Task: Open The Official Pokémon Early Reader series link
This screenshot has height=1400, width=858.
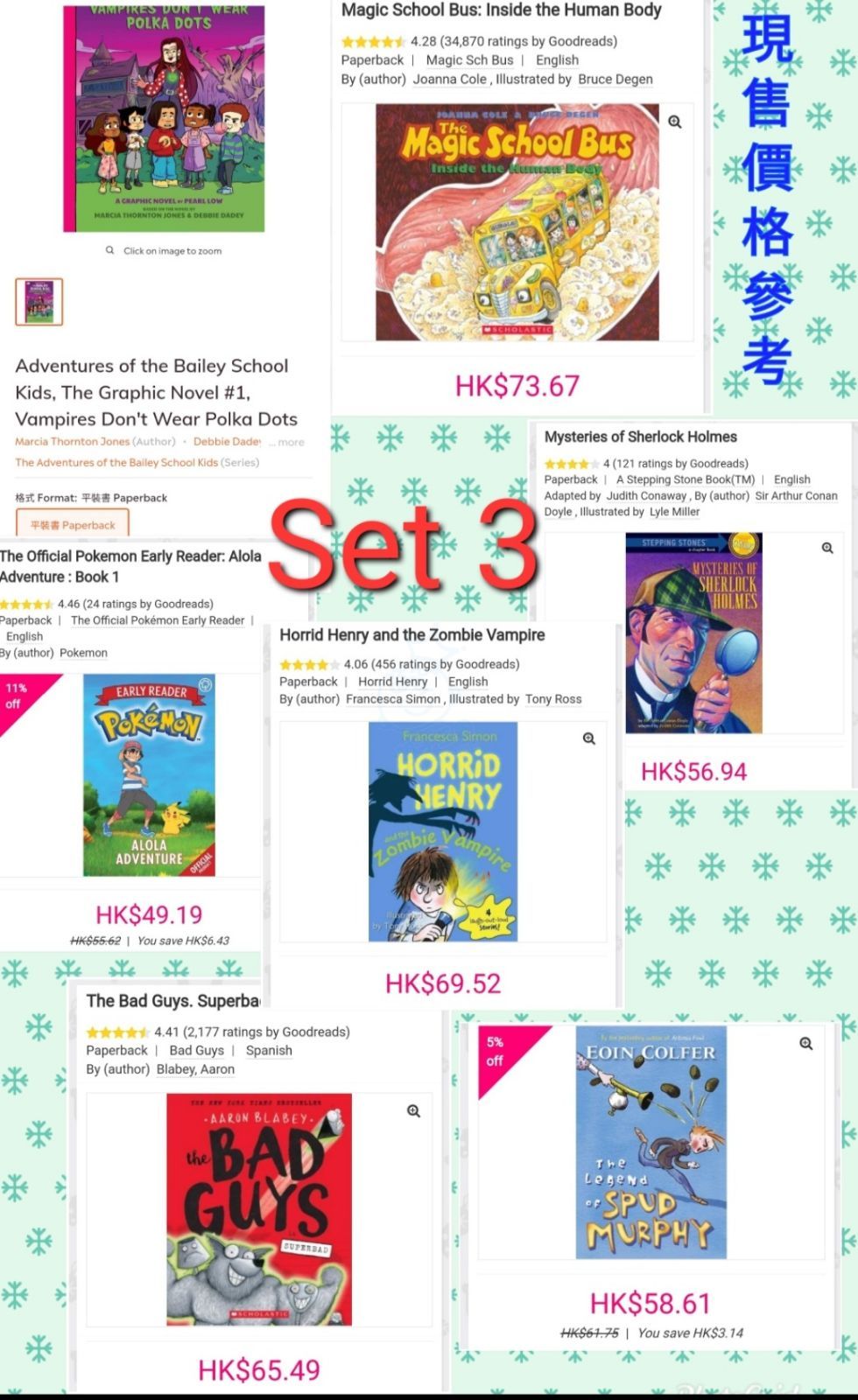Action: coord(158,620)
